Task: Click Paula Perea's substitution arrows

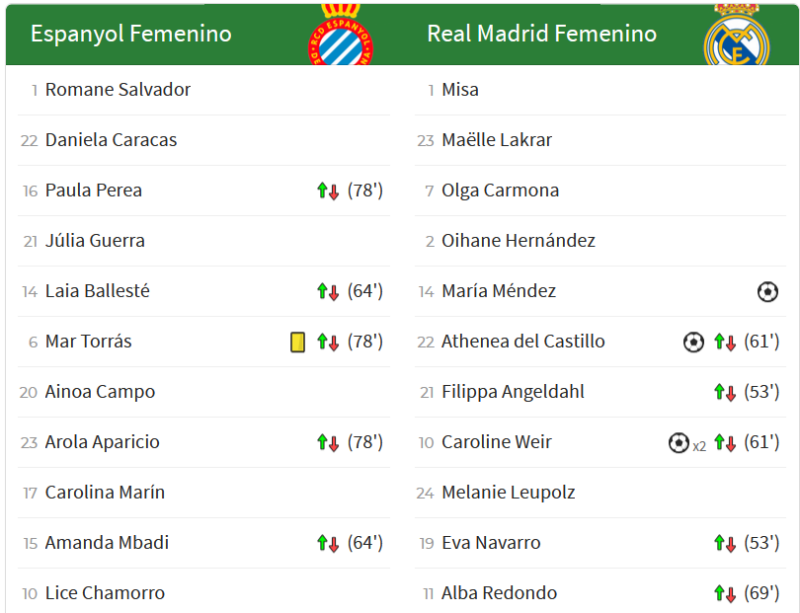Action: 328,191
